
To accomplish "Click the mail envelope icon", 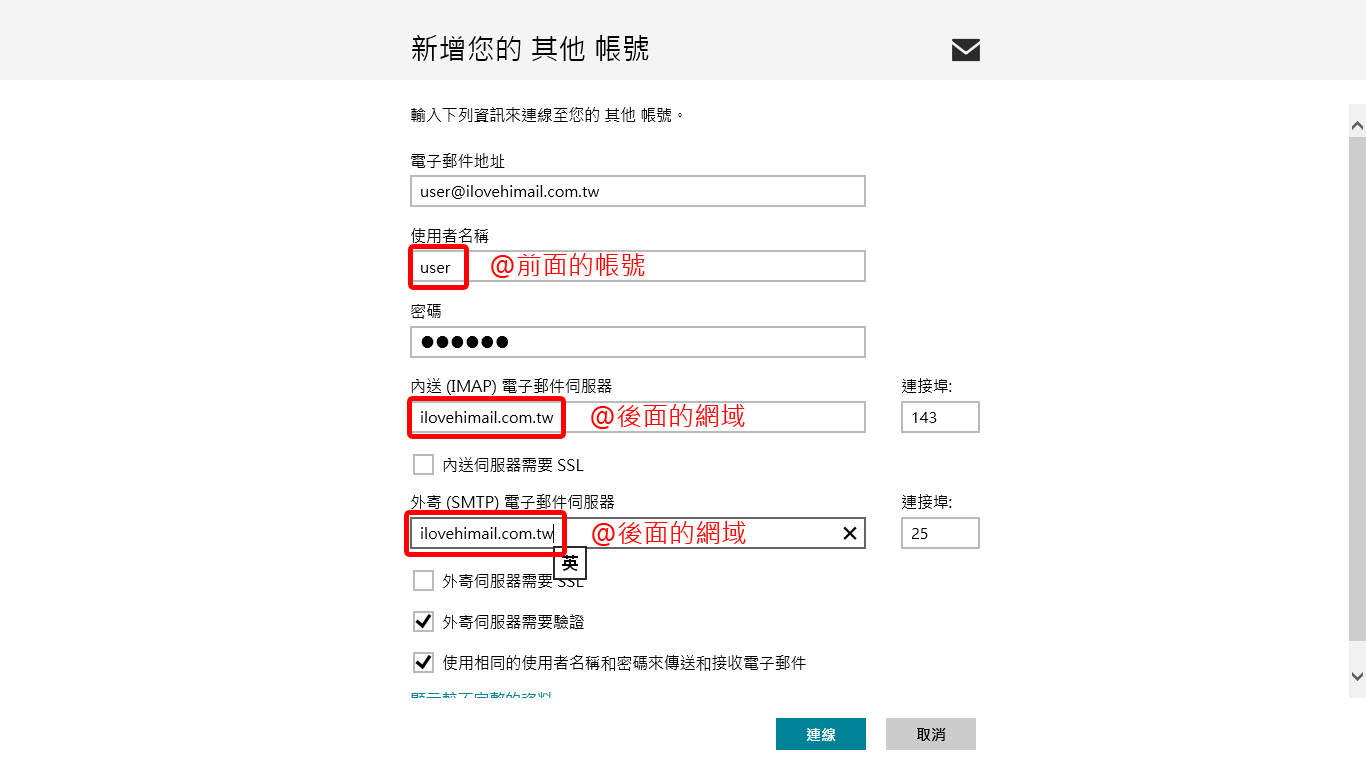I will click(x=965, y=50).
